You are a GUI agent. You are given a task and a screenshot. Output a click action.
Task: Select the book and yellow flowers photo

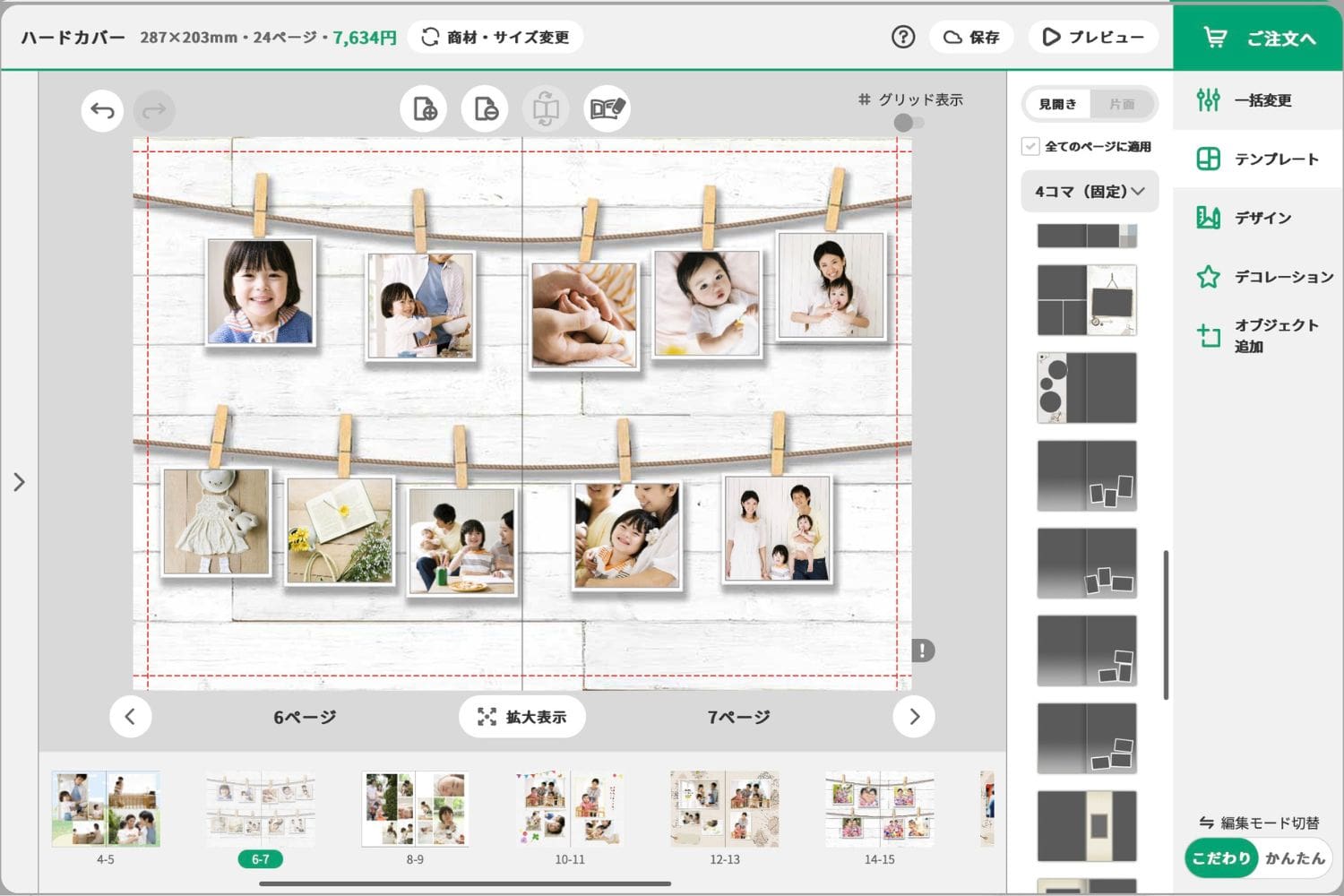(340, 530)
